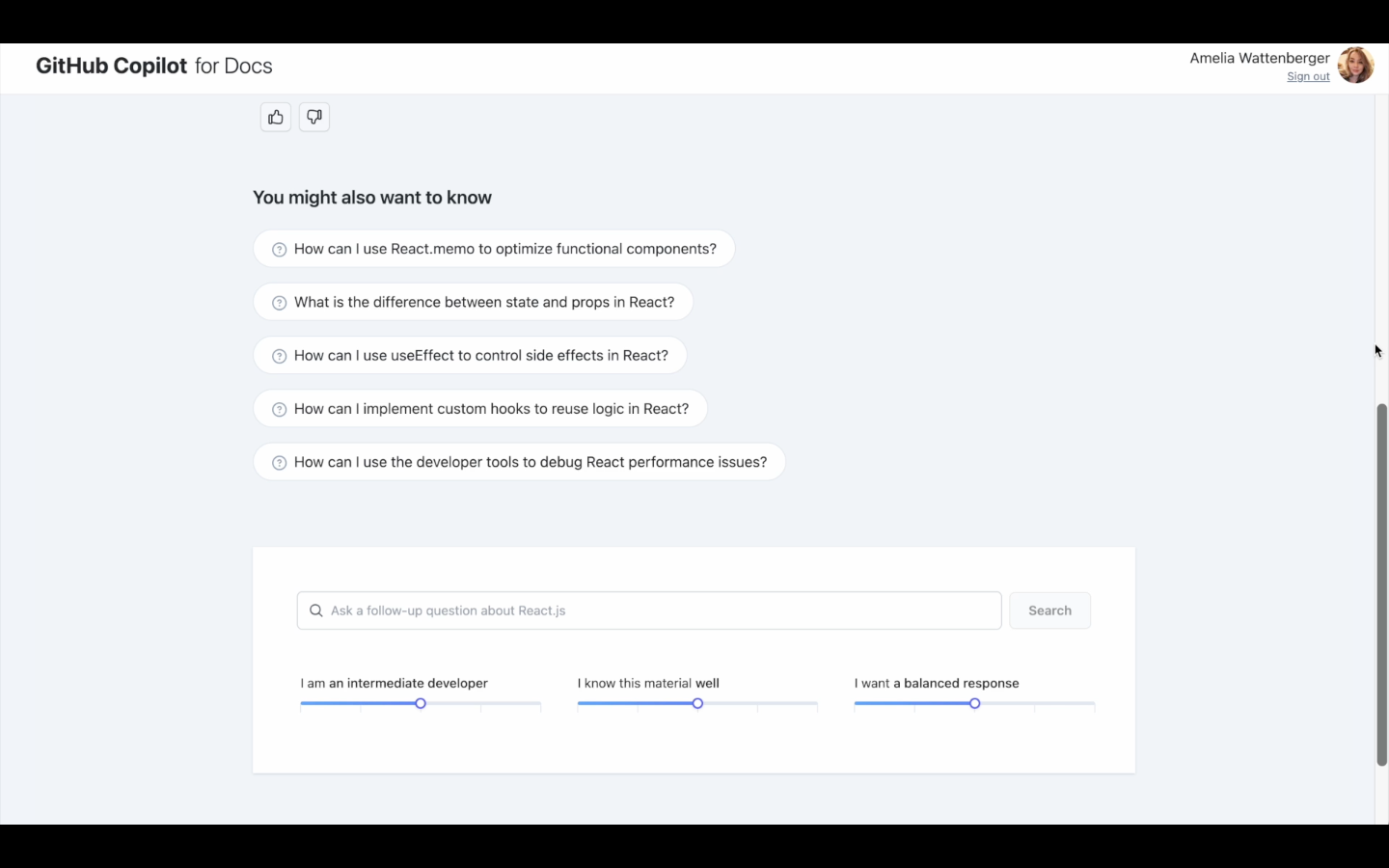This screenshot has height=868, width=1389.
Task: Click the 'know this material' slider handle
Action: click(697, 704)
